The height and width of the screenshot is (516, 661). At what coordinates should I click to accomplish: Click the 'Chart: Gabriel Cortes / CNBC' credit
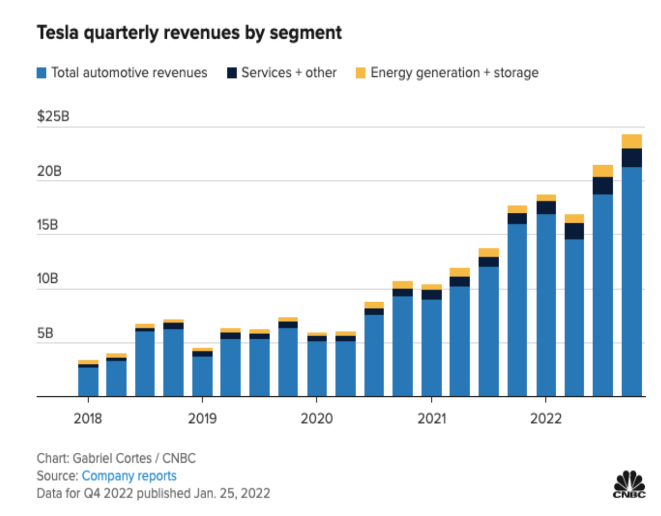tap(116, 458)
